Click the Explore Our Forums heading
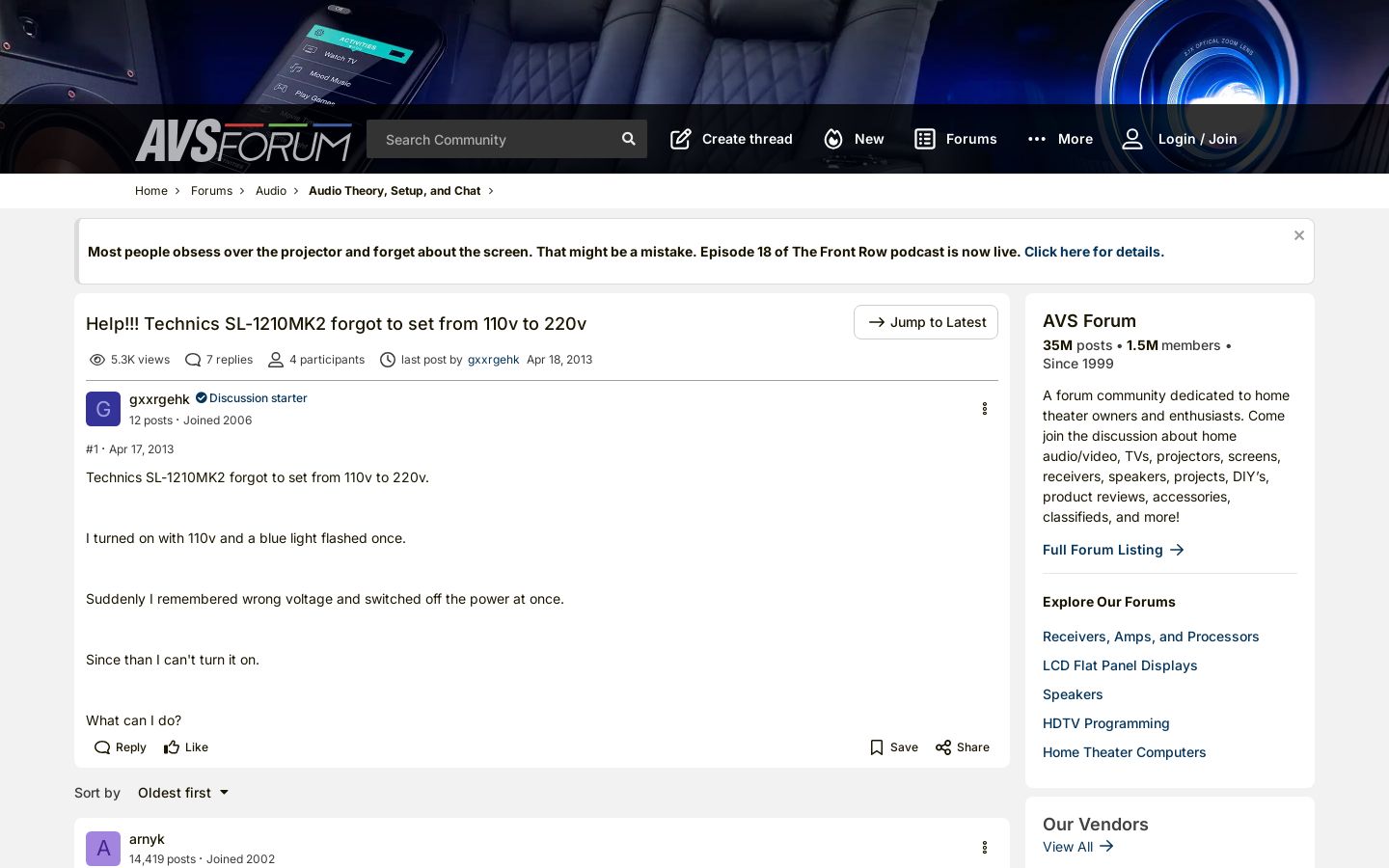The image size is (1389, 868). [x=1109, y=602]
